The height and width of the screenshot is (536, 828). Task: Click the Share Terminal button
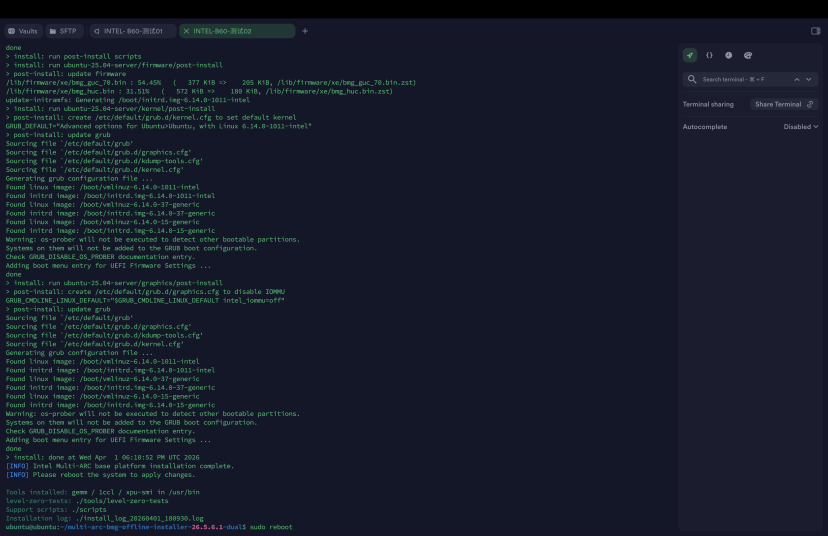click(784, 104)
